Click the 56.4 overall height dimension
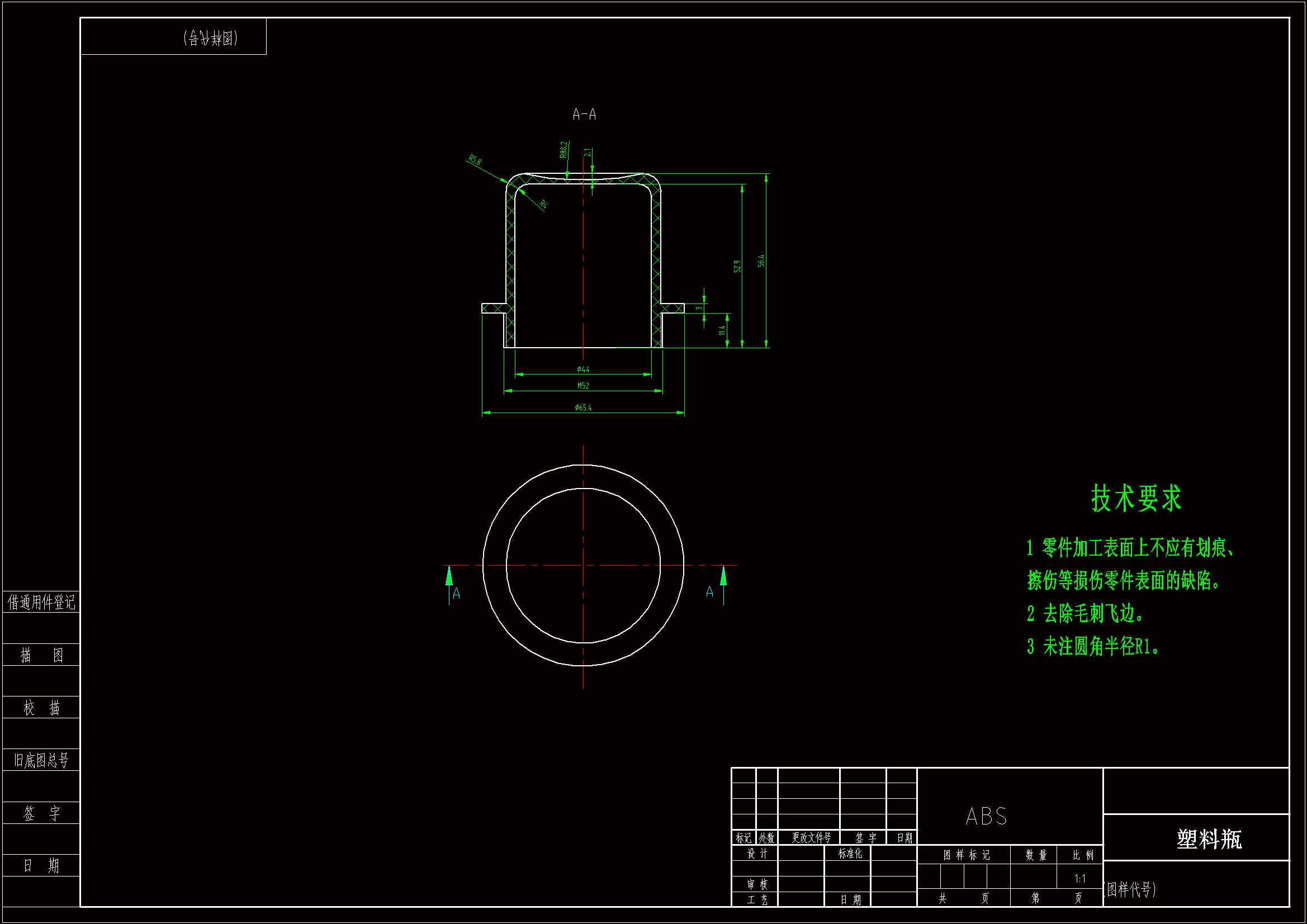 coord(761,260)
